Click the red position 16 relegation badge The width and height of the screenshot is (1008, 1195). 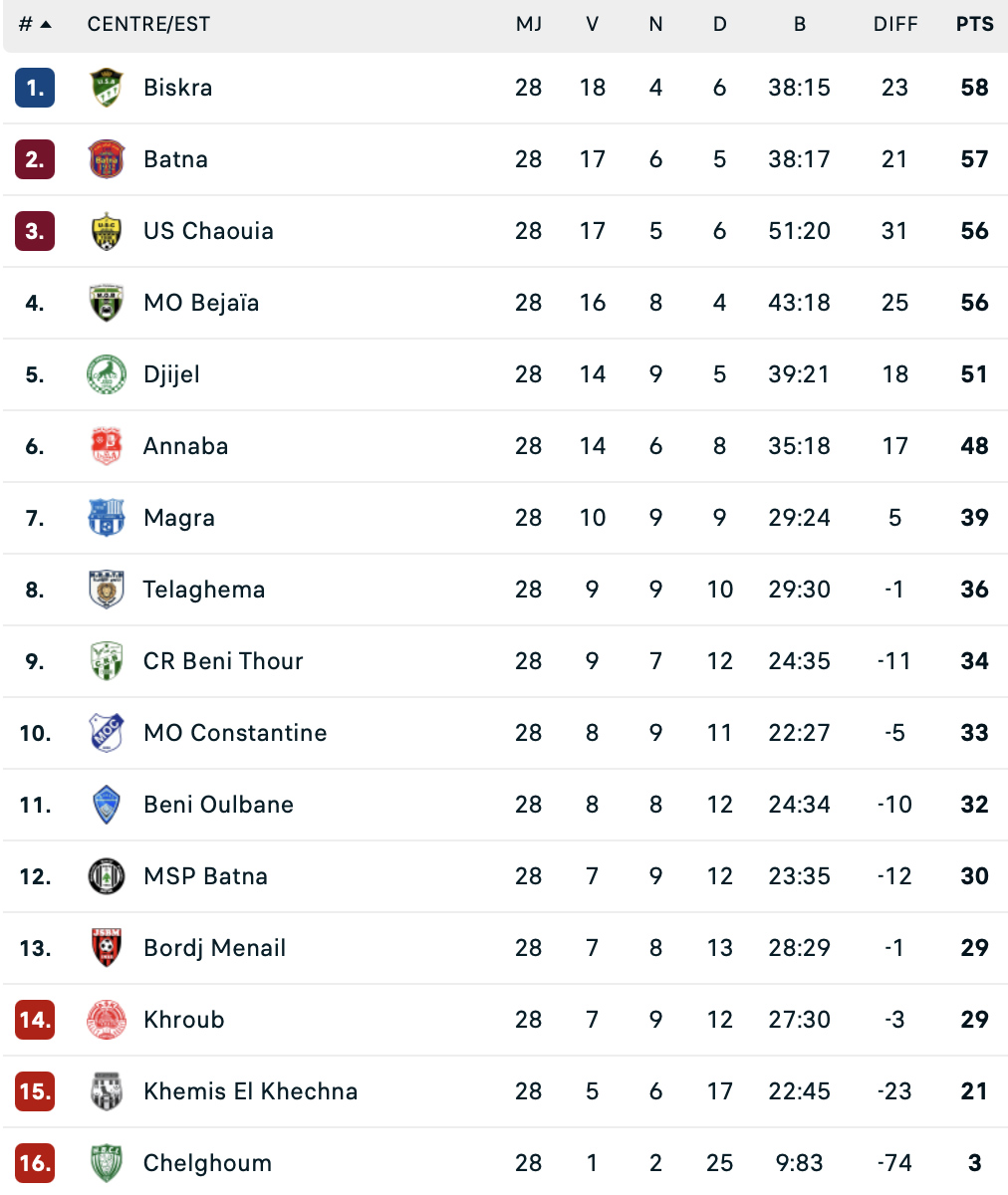(35, 1163)
